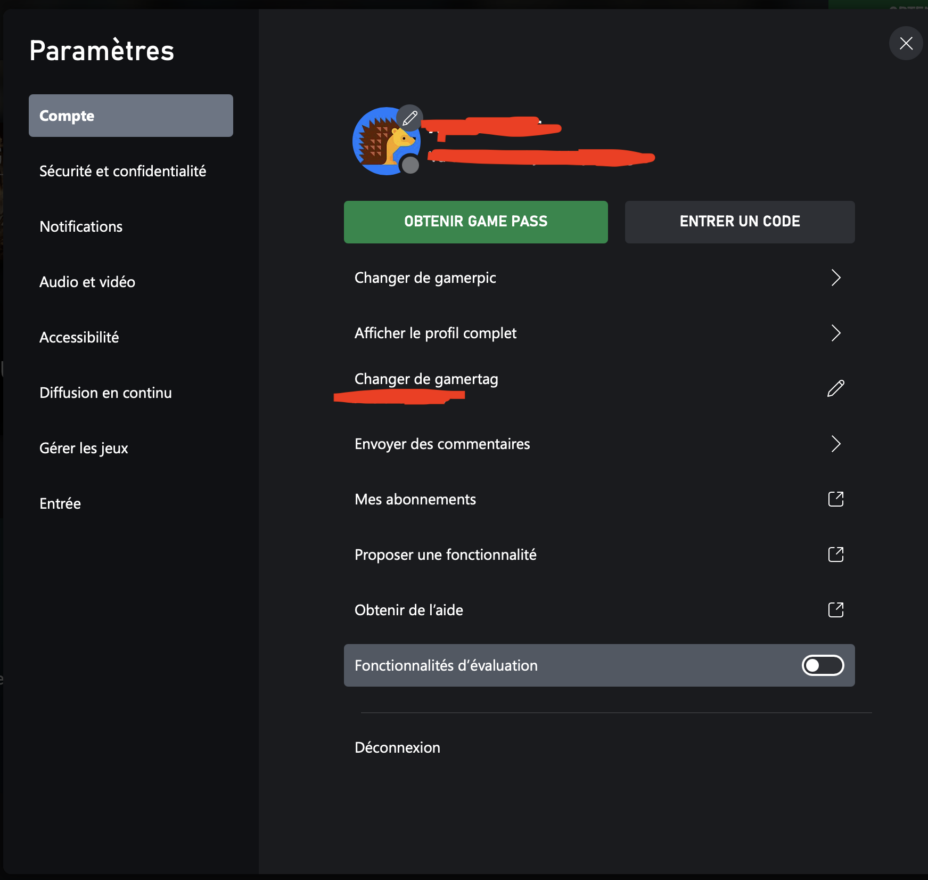Open Changer de gamerpic options

(599, 277)
